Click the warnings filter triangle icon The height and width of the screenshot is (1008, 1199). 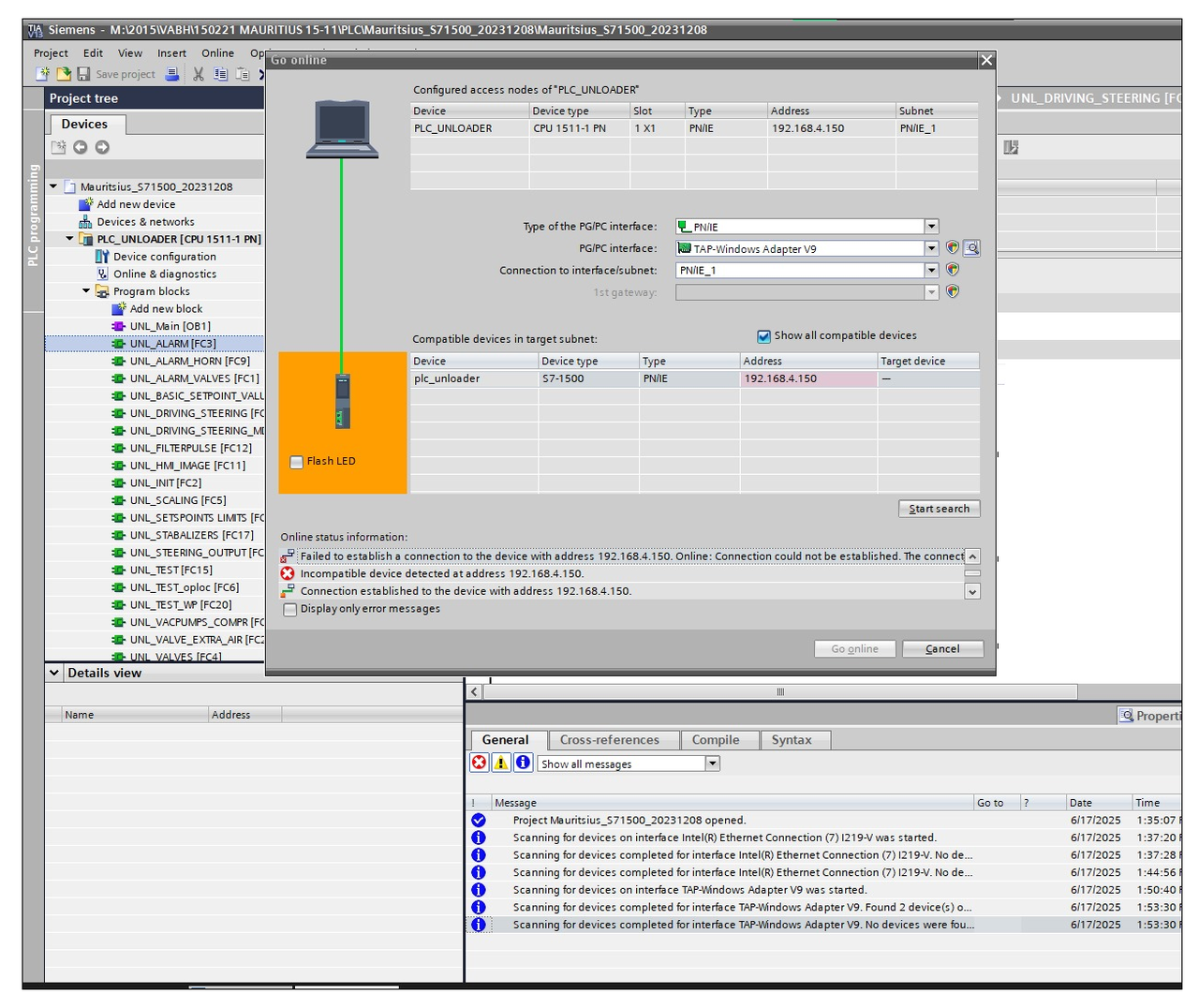(x=501, y=763)
